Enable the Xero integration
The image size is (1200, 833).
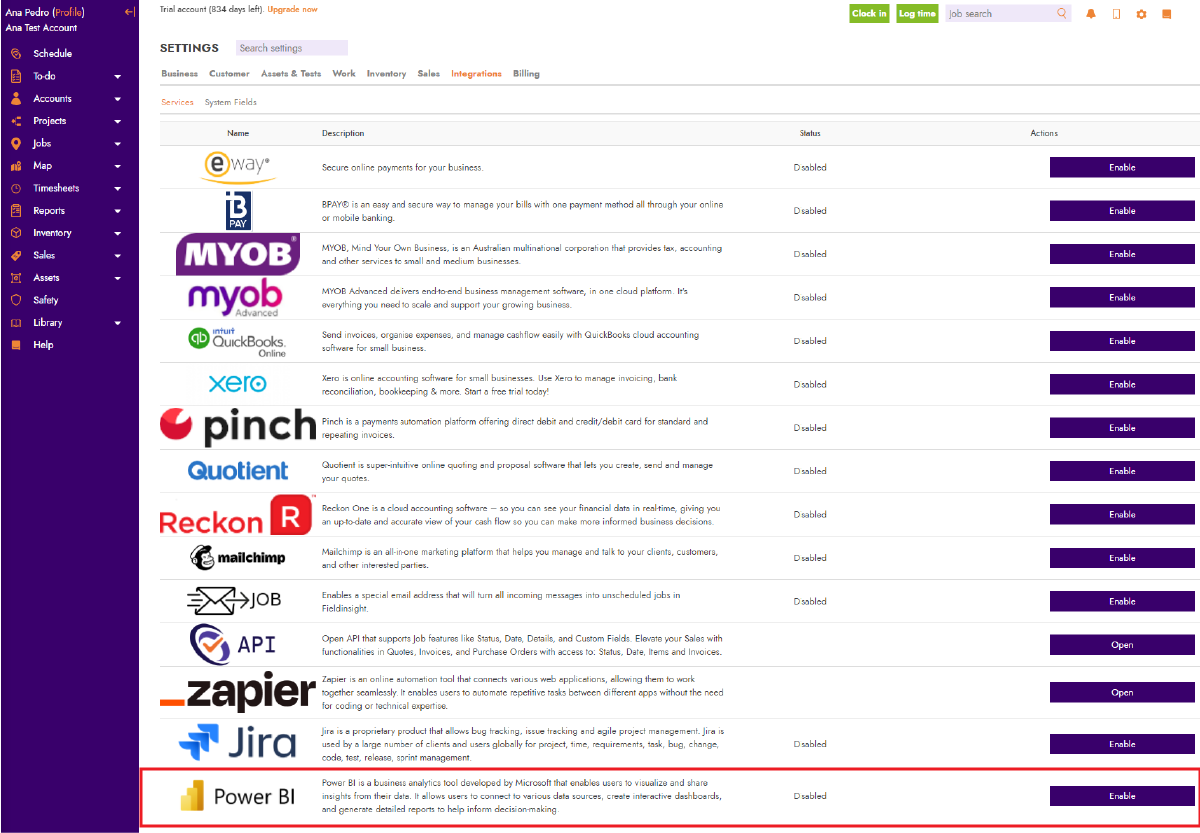click(x=1122, y=384)
